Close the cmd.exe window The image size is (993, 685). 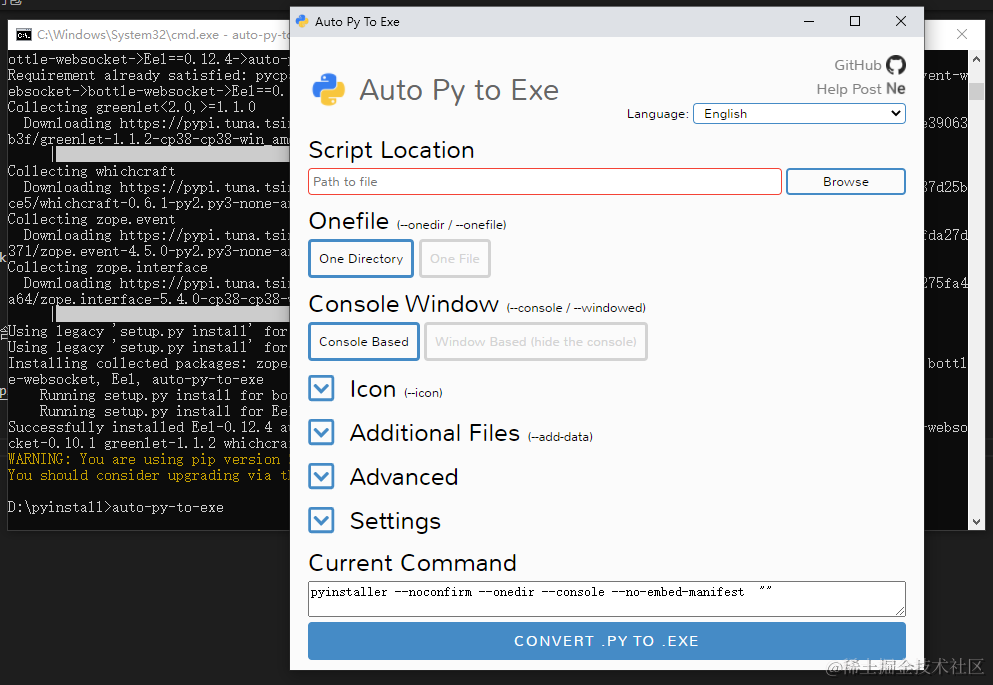click(x=962, y=34)
